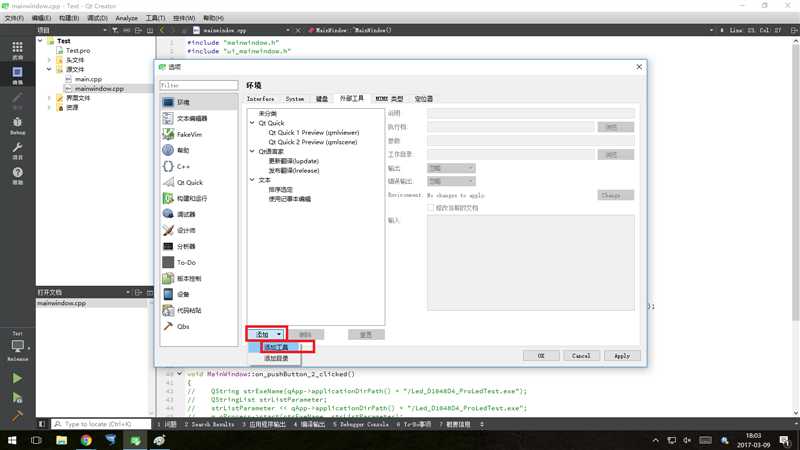Select the 设计师 category in Options

pyautogui.click(x=198, y=230)
